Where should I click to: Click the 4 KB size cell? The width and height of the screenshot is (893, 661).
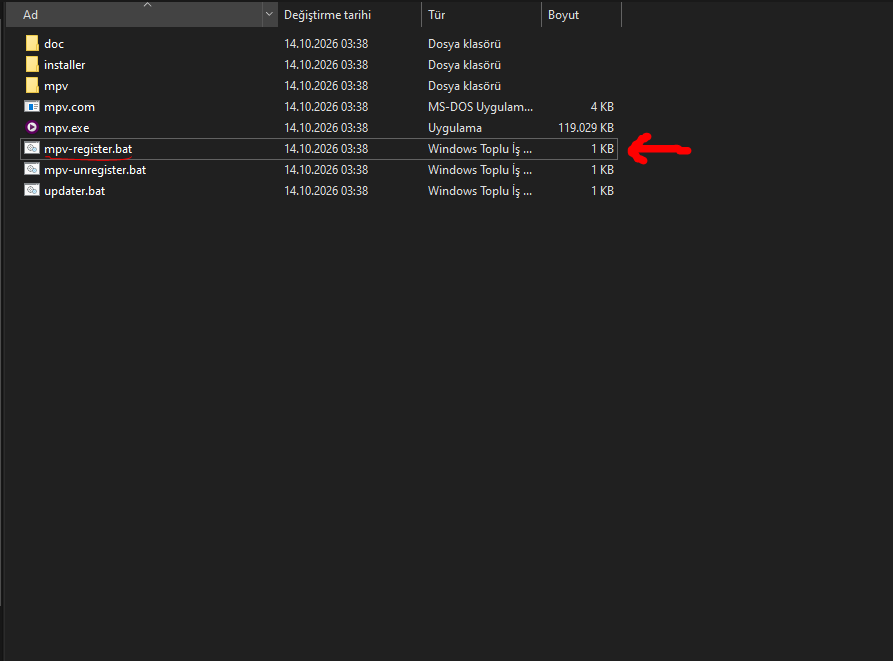point(602,107)
